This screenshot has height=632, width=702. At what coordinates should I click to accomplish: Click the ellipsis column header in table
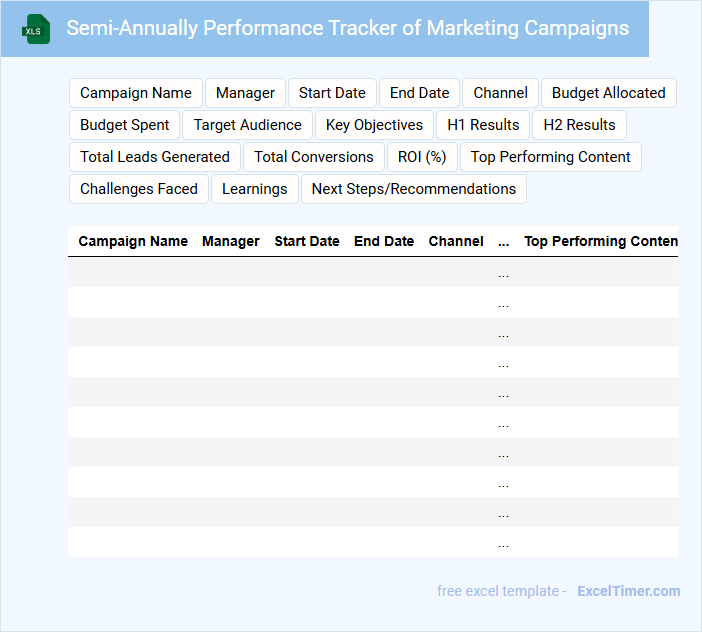[x=503, y=241]
